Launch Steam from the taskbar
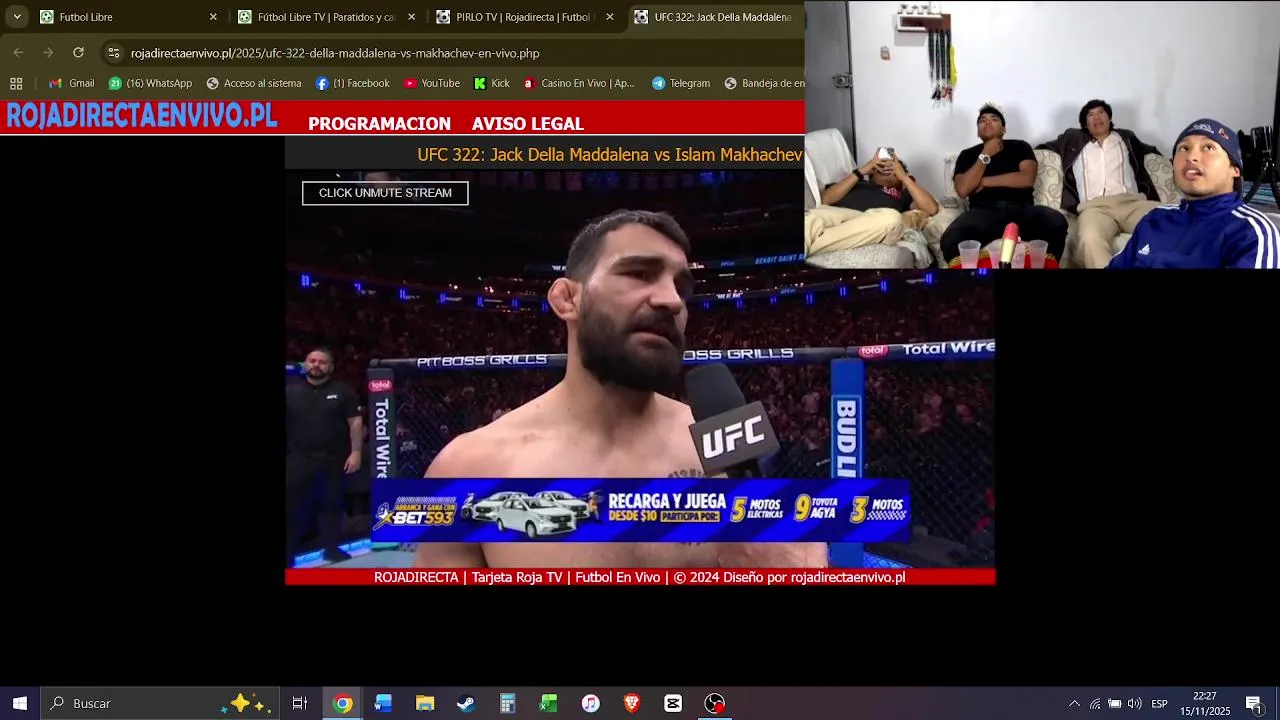The width and height of the screenshot is (1280, 720). (466, 703)
